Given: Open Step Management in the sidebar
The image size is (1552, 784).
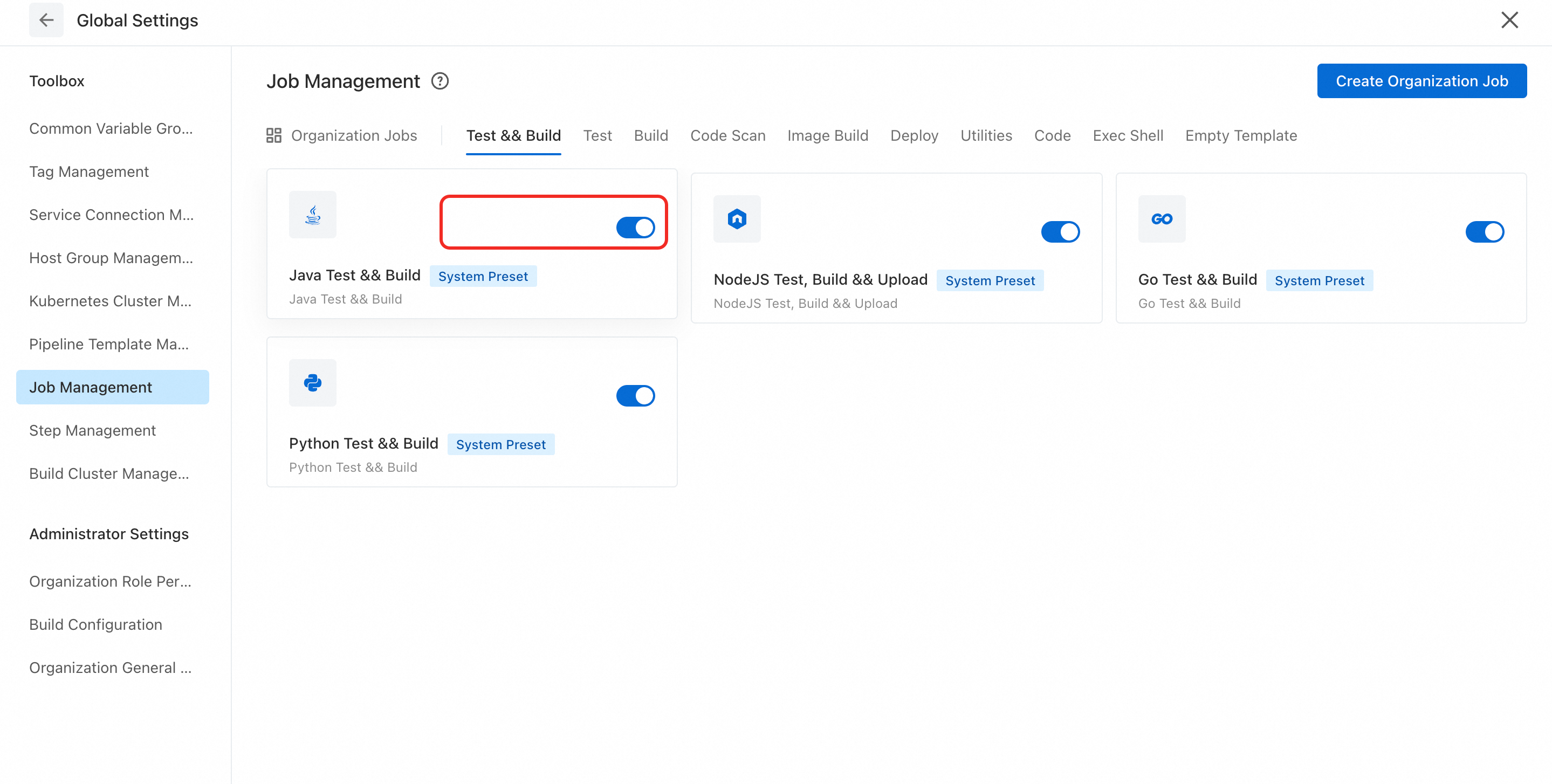Looking at the screenshot, I should pyautogui.click(x=92, y=430).
